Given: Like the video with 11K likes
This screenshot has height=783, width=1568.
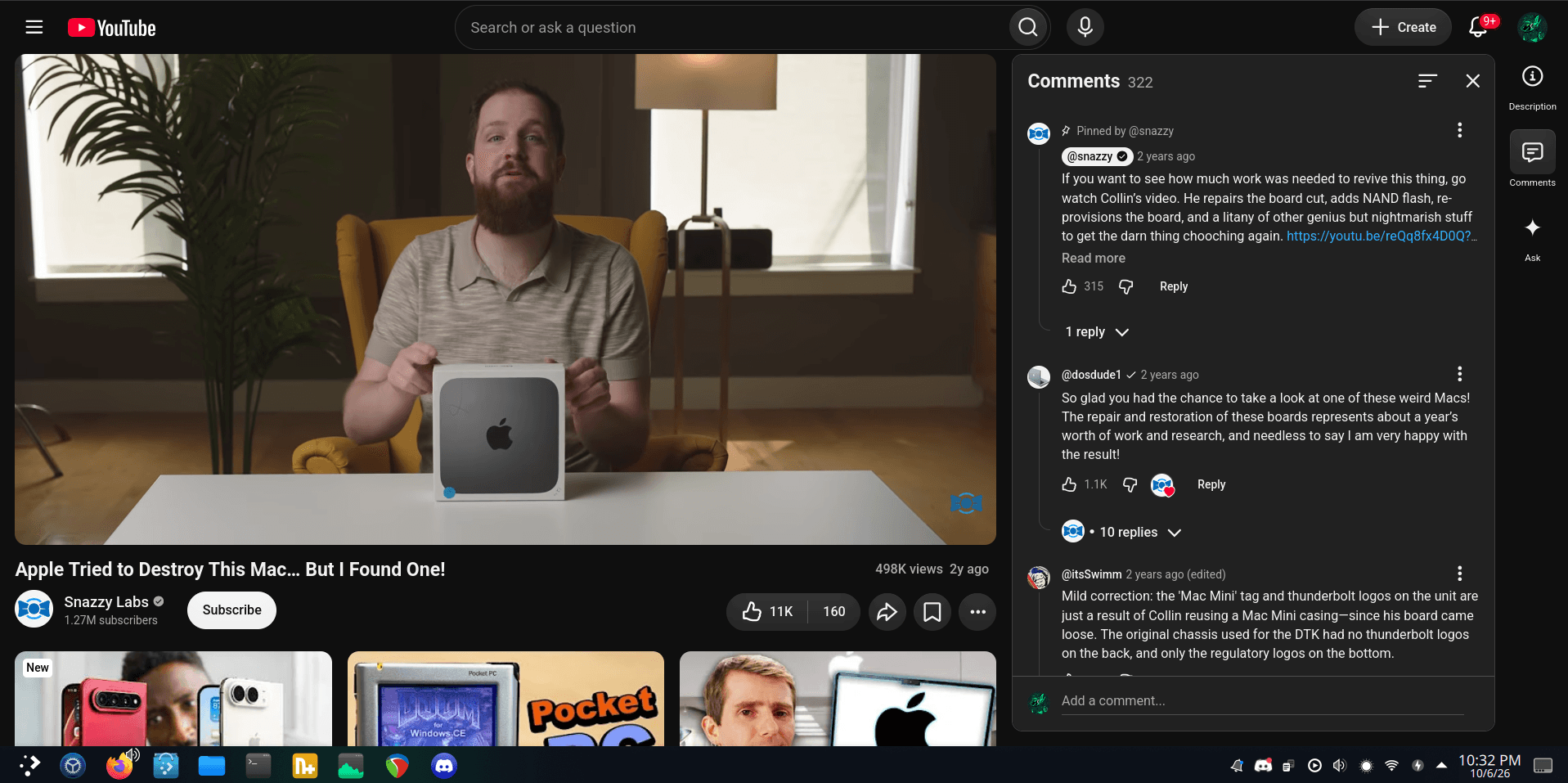Looking at the screenshot, I should click(x=767, y=611).
